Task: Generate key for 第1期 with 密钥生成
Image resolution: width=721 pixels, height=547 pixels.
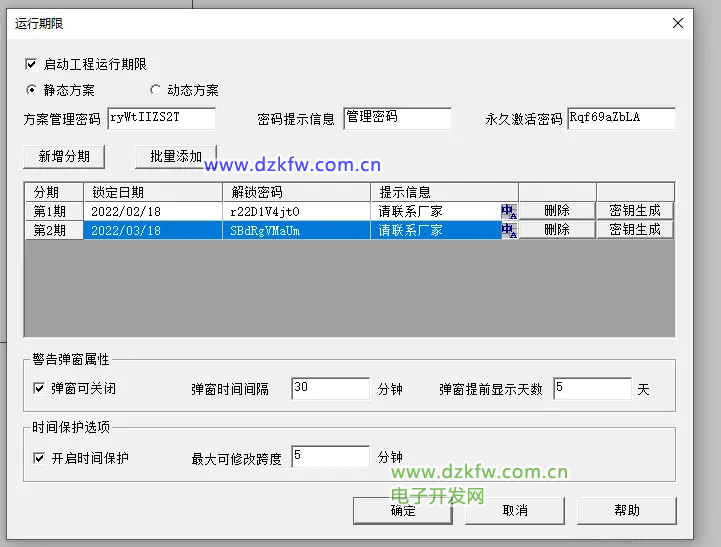Action: (x=635, y=211)
